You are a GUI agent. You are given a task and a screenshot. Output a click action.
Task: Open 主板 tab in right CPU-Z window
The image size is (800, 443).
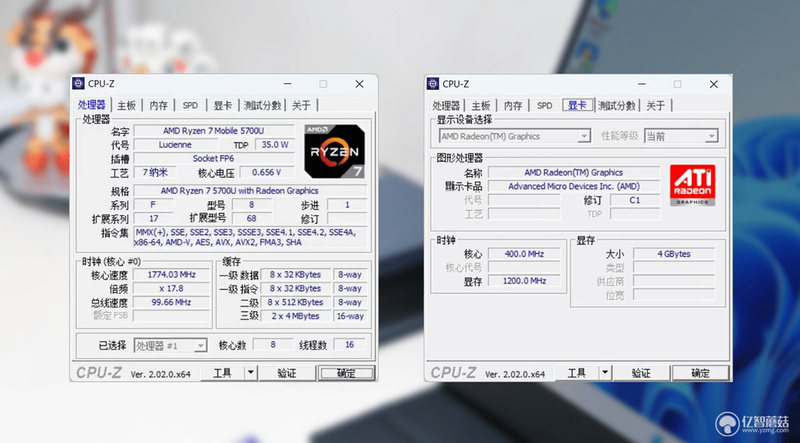coord(481,105)
